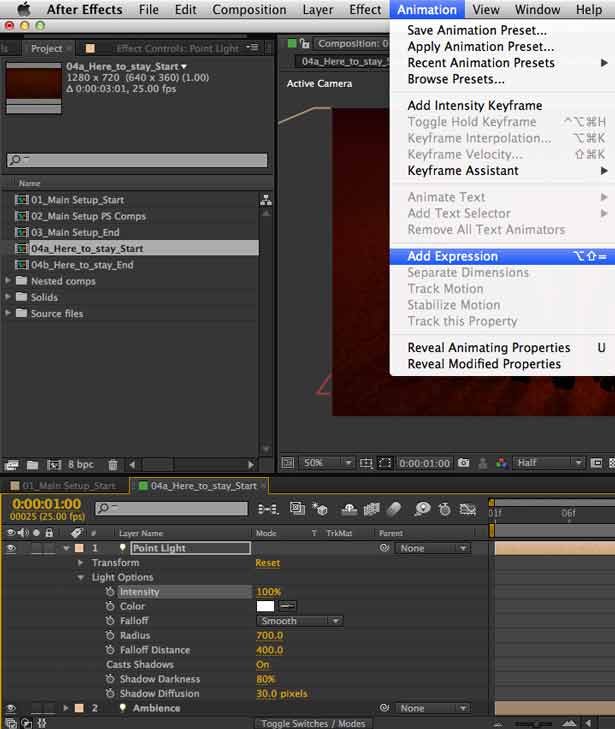This screenshot has width=615, height=729.
Task: Toggle Intensity stopwatch keyframing
Action: pos(110,592)
